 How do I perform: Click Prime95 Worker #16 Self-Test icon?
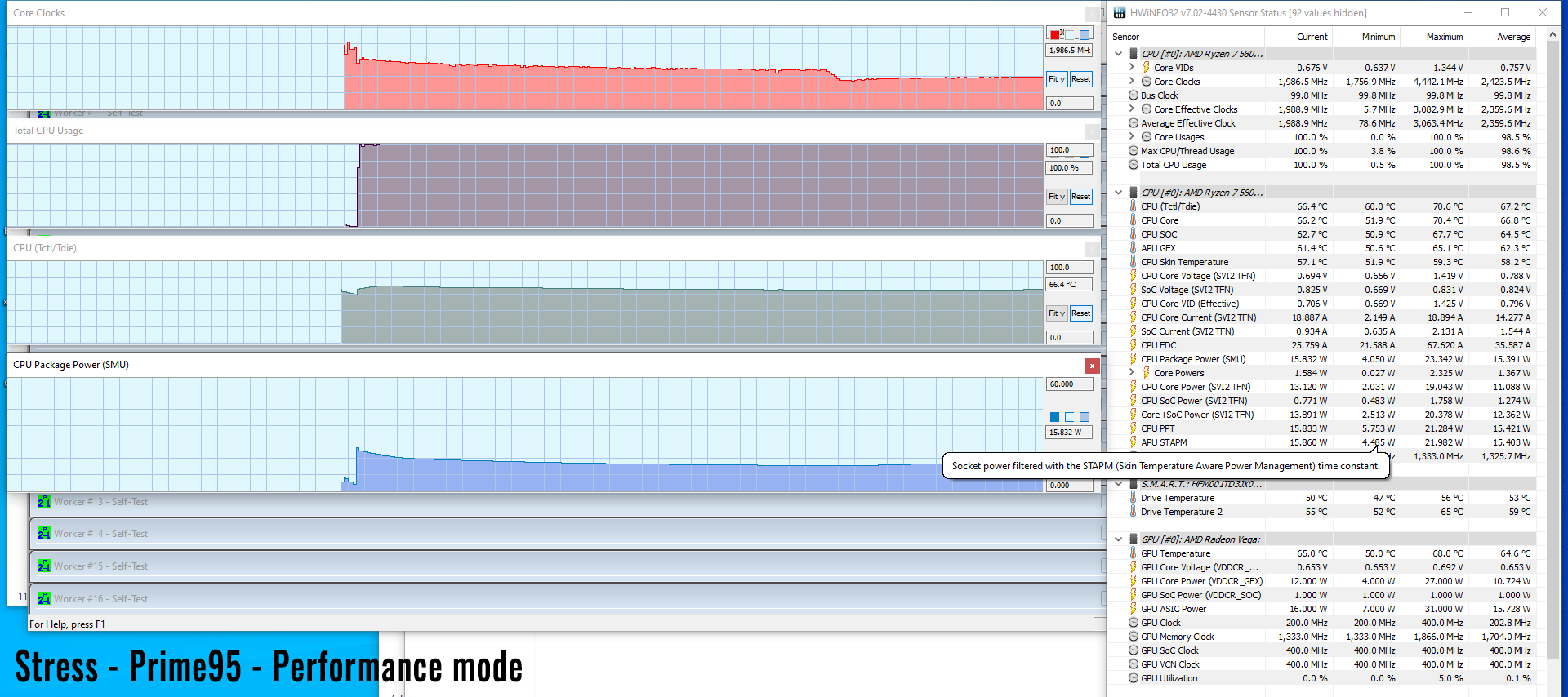coord(44,599)
